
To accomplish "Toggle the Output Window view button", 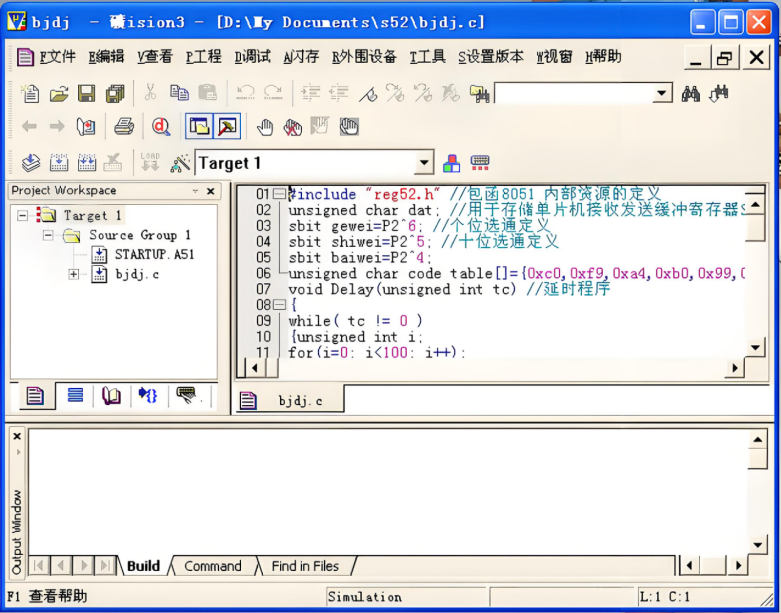I will (227, 126).
